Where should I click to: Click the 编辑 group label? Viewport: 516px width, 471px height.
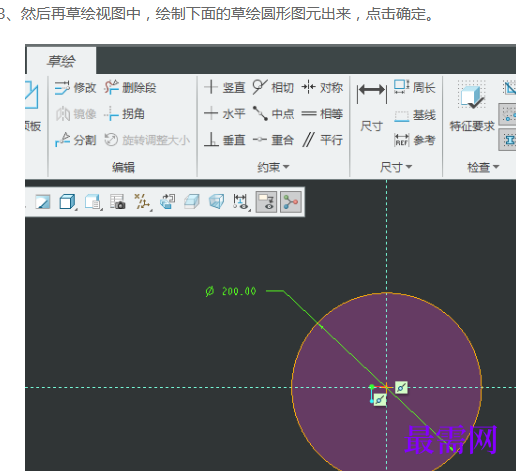pos(123,167)
